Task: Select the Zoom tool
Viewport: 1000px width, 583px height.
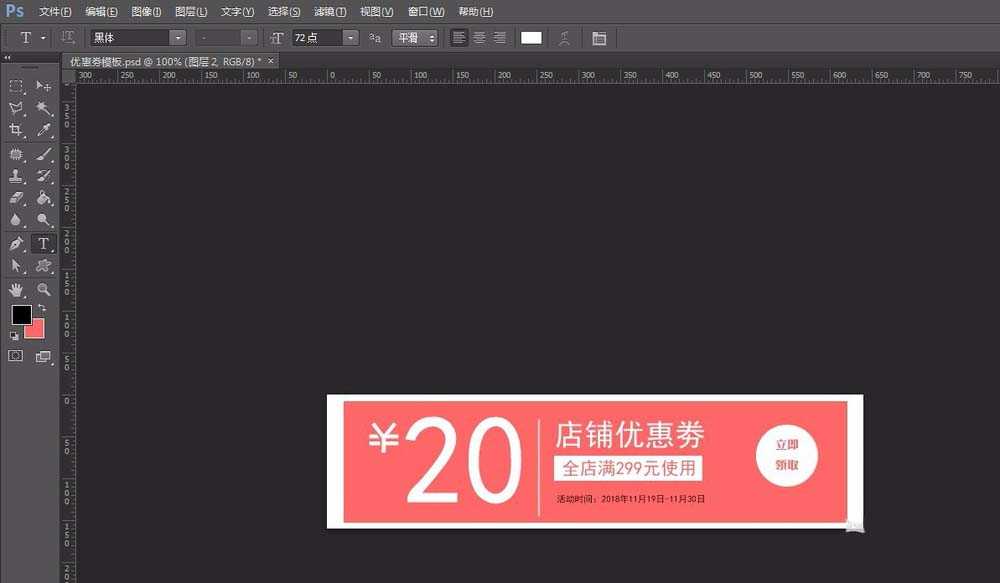Action: (43, 289)
